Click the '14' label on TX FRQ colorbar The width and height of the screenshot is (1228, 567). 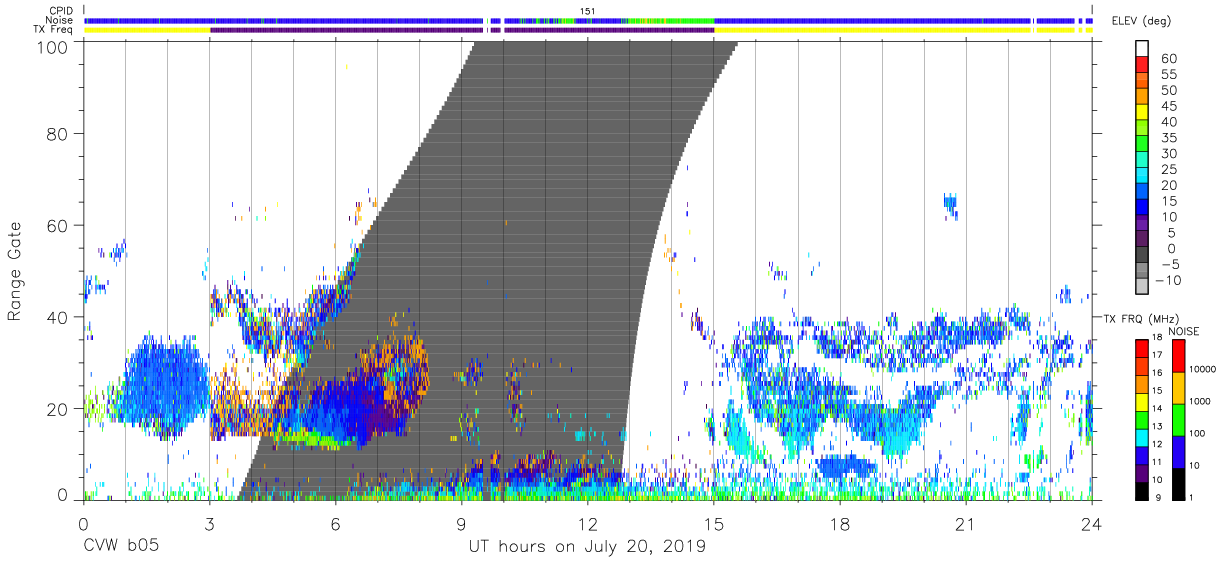pyautogui.click(x=1157, y=408)
